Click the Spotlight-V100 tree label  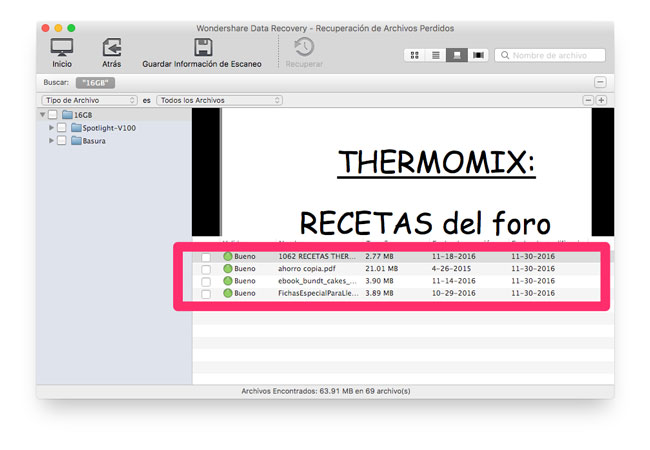click(x=109, y=128)
